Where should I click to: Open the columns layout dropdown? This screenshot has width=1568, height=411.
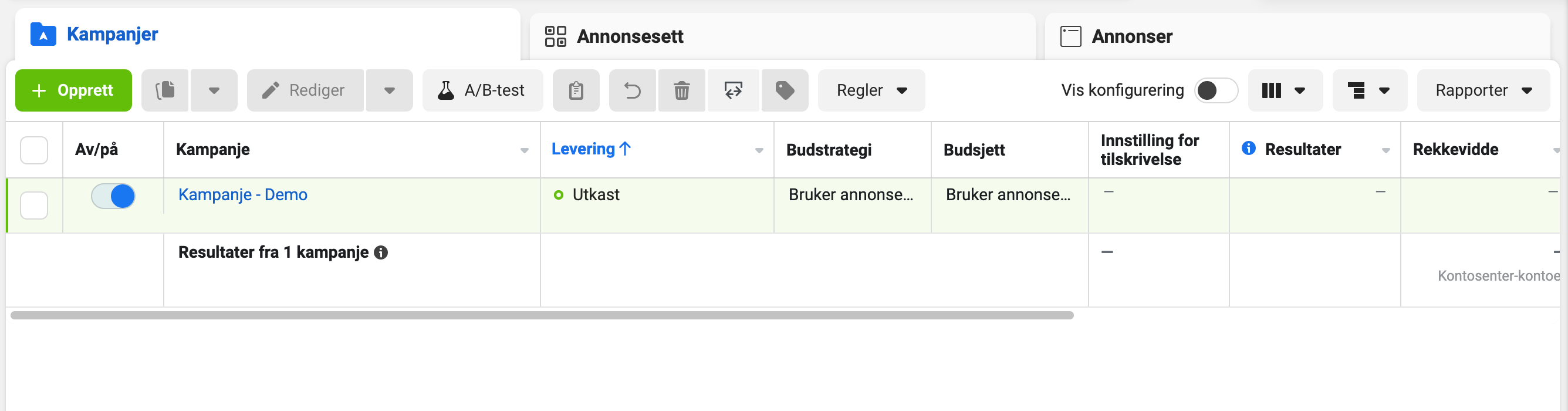(x=1285, y=90)
